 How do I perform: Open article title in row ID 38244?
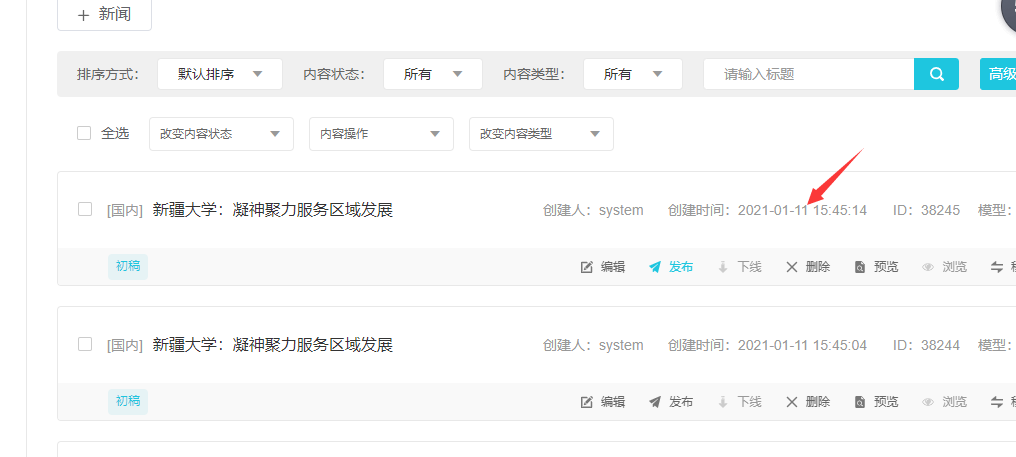pyautogui.click(x=273, y=345)
